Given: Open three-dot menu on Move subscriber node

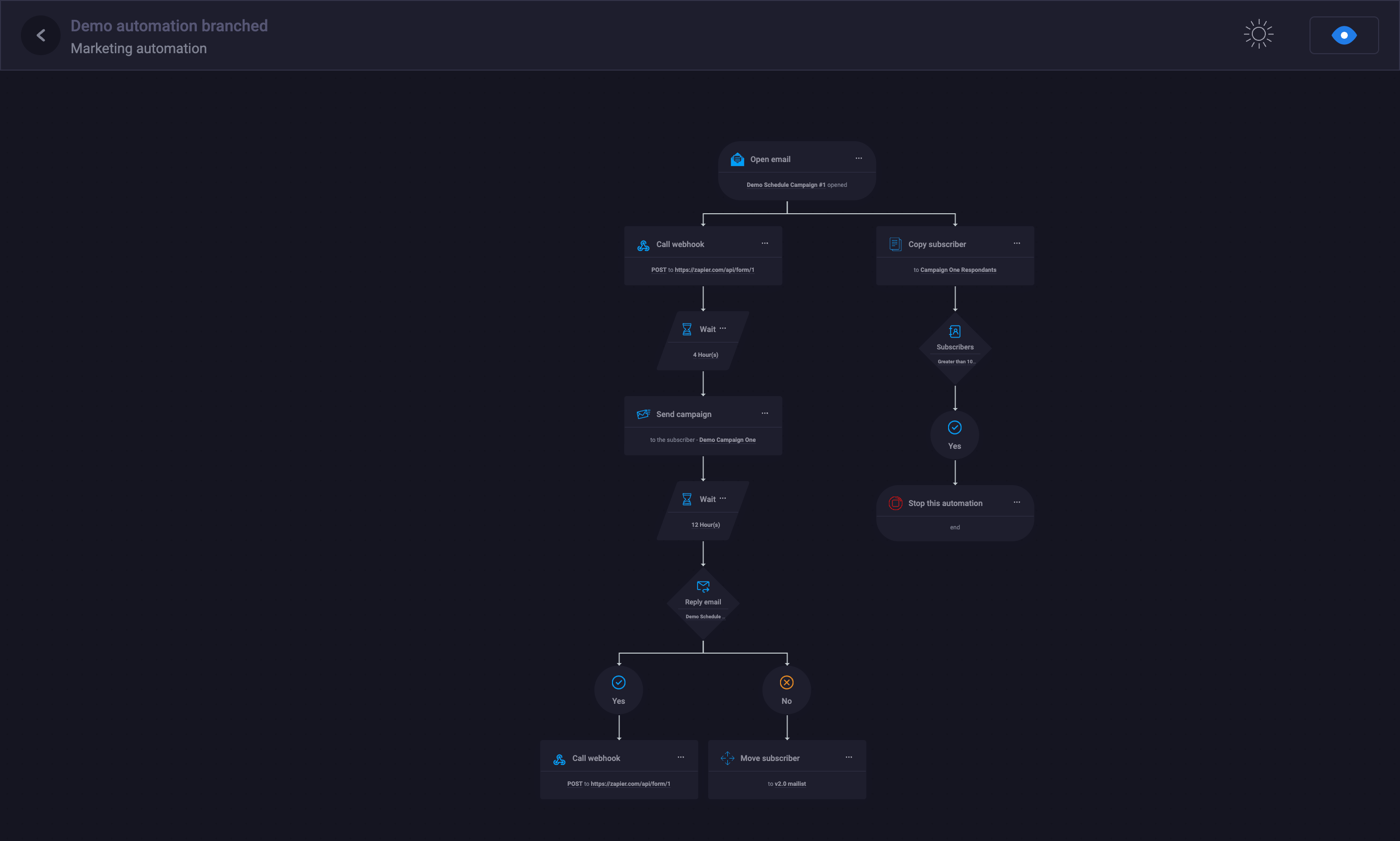Looking at the screenshot, I should pyautogui.click(x=849, y=757).
